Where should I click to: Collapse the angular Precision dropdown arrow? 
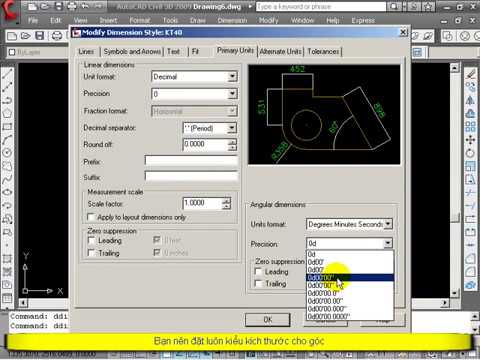[388, 243]
